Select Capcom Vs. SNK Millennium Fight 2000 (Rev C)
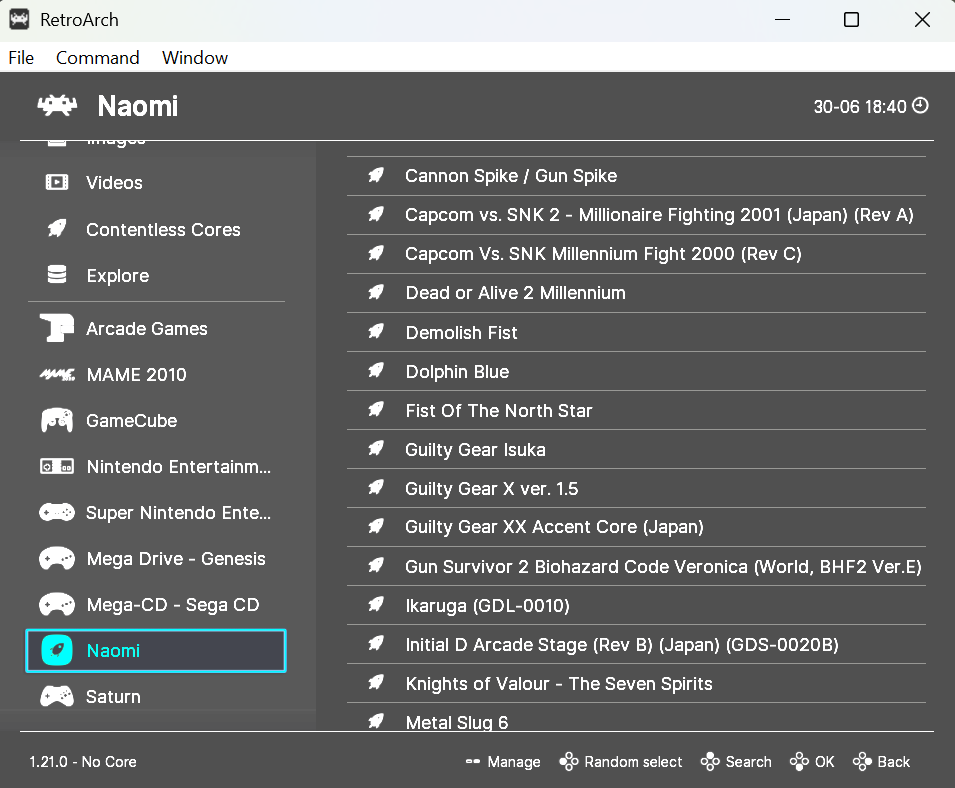Image resolution: width=955 pixels, height=788 pixels. point(636,254)
